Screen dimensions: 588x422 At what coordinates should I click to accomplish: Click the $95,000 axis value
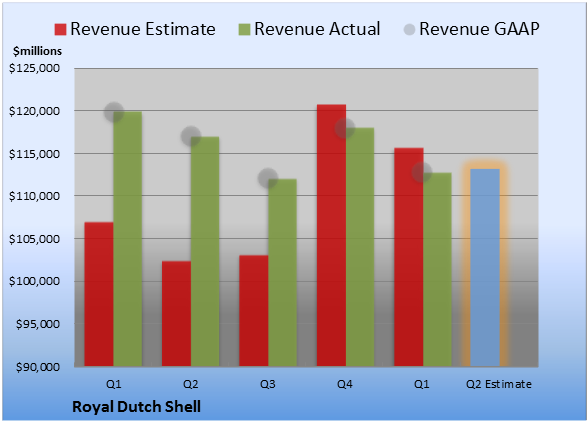38,324
